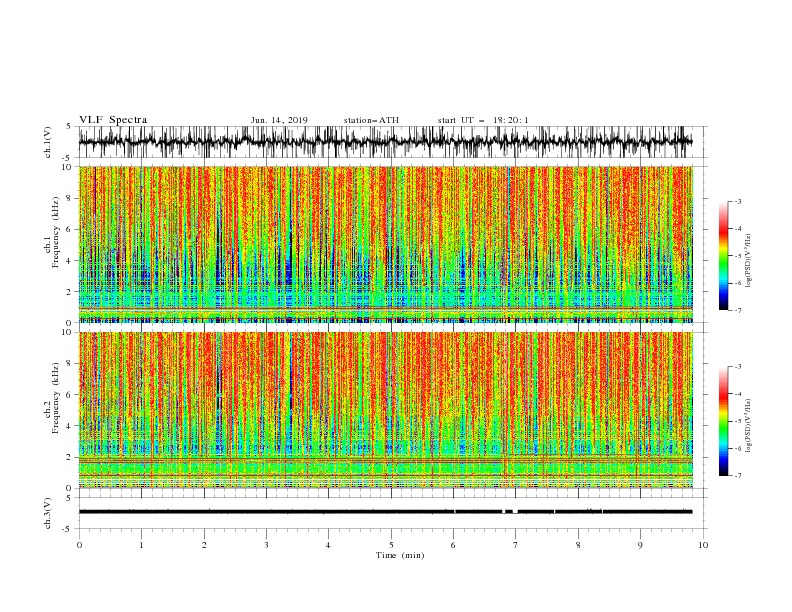Click inside the ch.2 spectrogram panel
This screenshot has height=612, width=792.
(x=385, y=410)
